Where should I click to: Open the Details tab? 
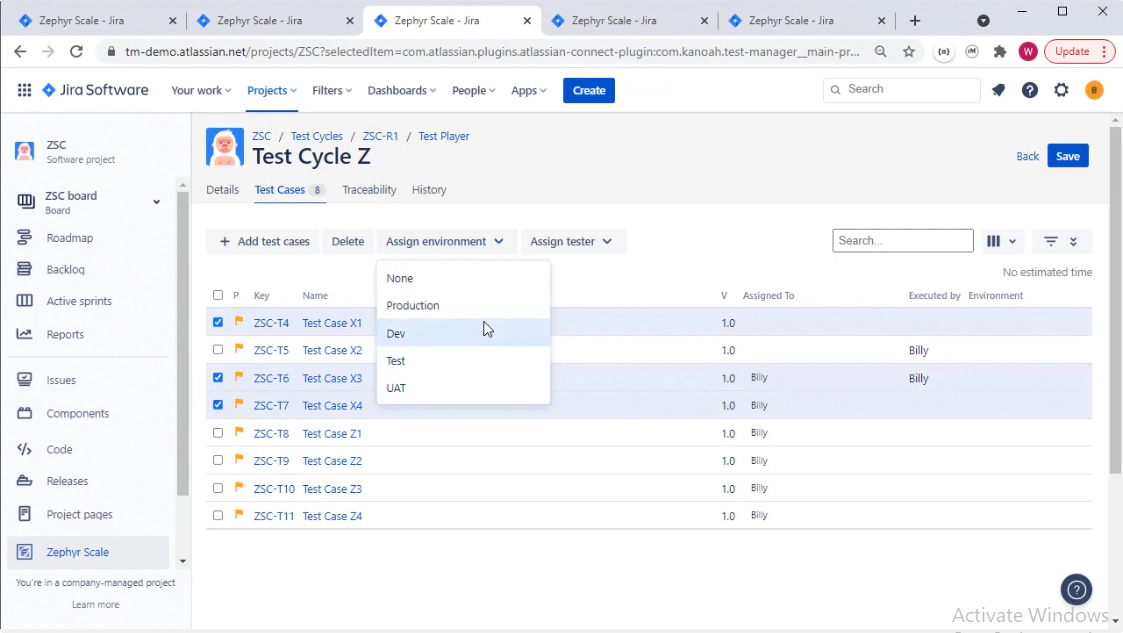pos(222,189)
